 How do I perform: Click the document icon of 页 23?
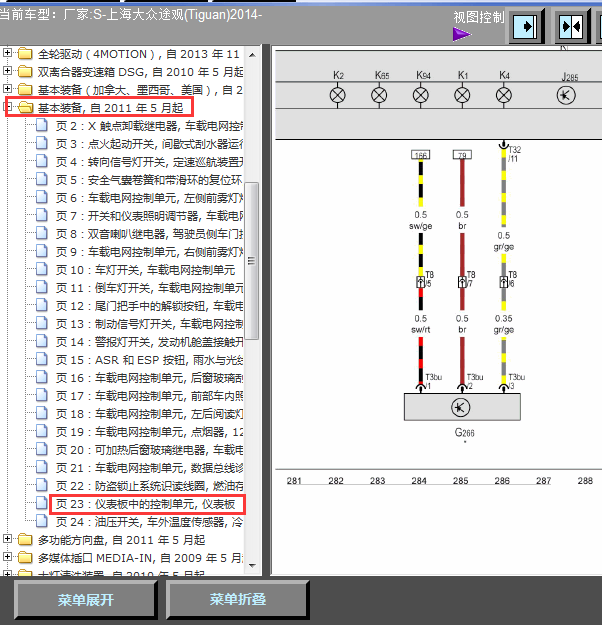pyautogui.click(x=42, y=503)
